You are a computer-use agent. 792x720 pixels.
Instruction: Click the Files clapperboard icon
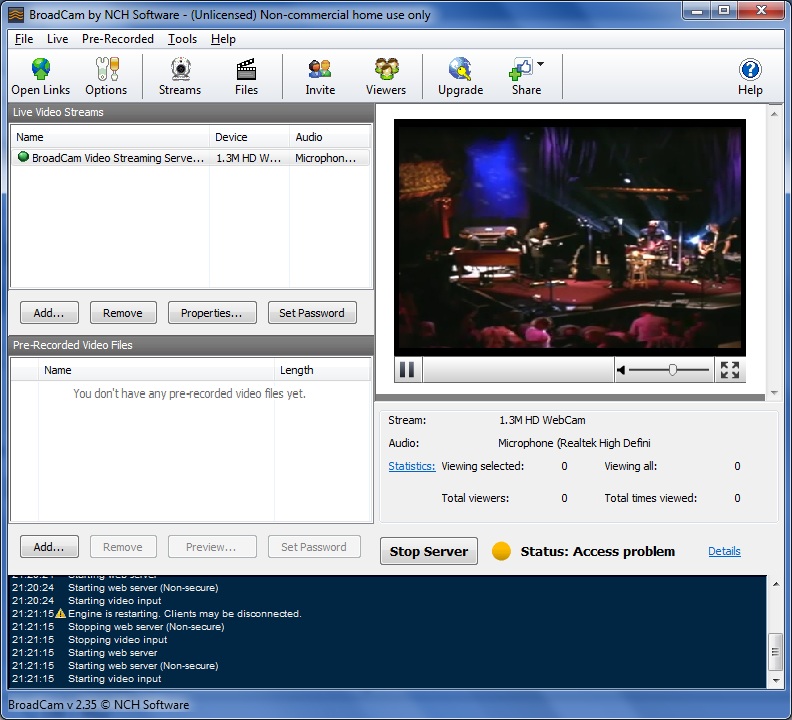point(246,69)
